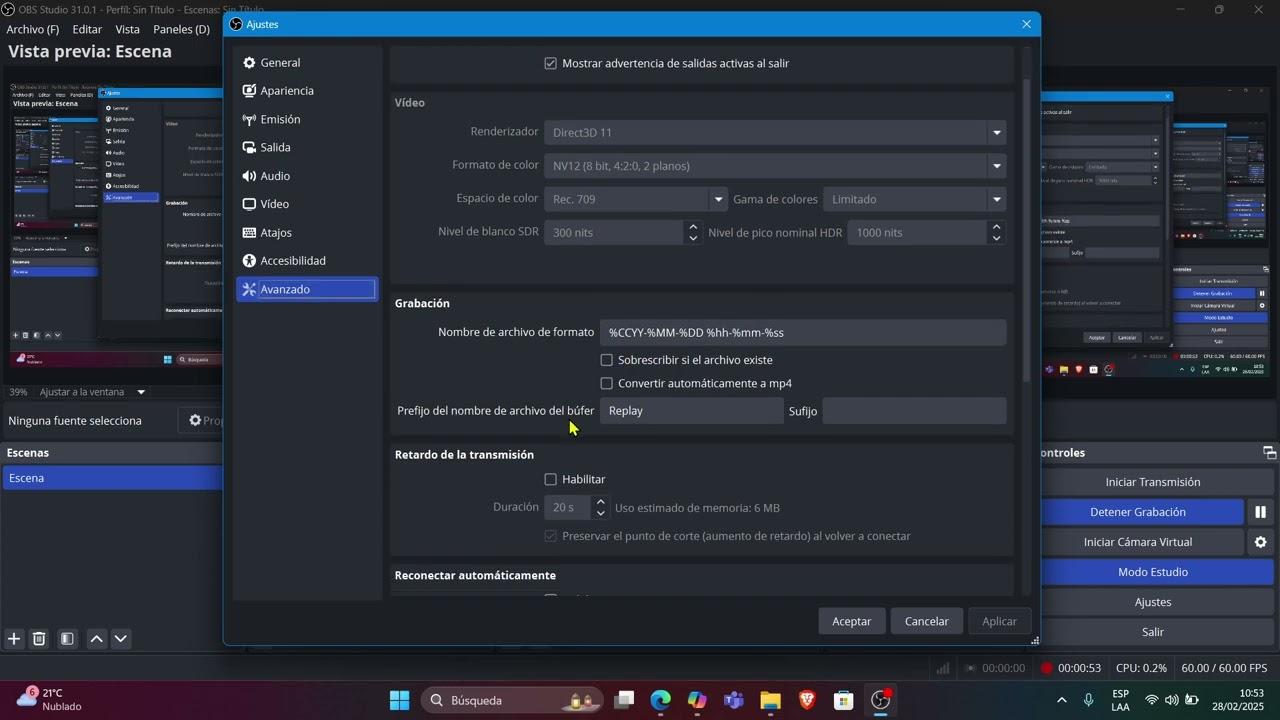
Task: Enable the stream delay Habilitar checkbox
Action: tap(550, 480)
